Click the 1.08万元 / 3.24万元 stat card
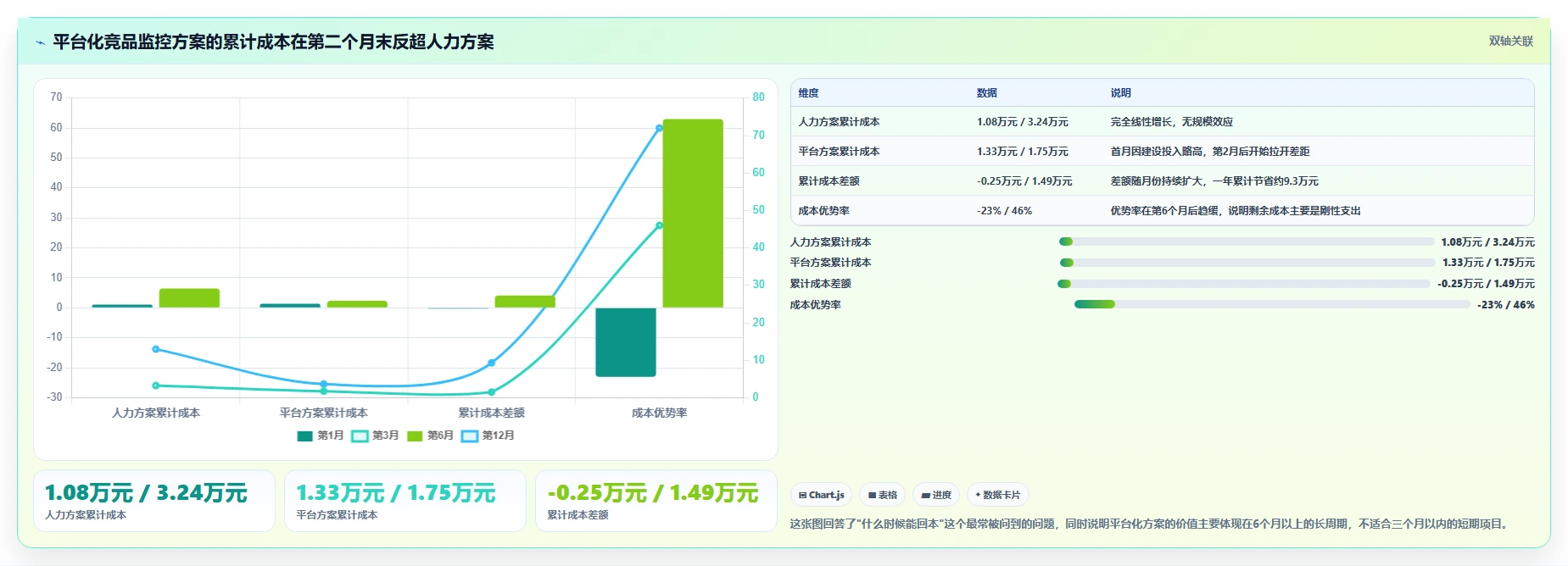 [154, 501]
